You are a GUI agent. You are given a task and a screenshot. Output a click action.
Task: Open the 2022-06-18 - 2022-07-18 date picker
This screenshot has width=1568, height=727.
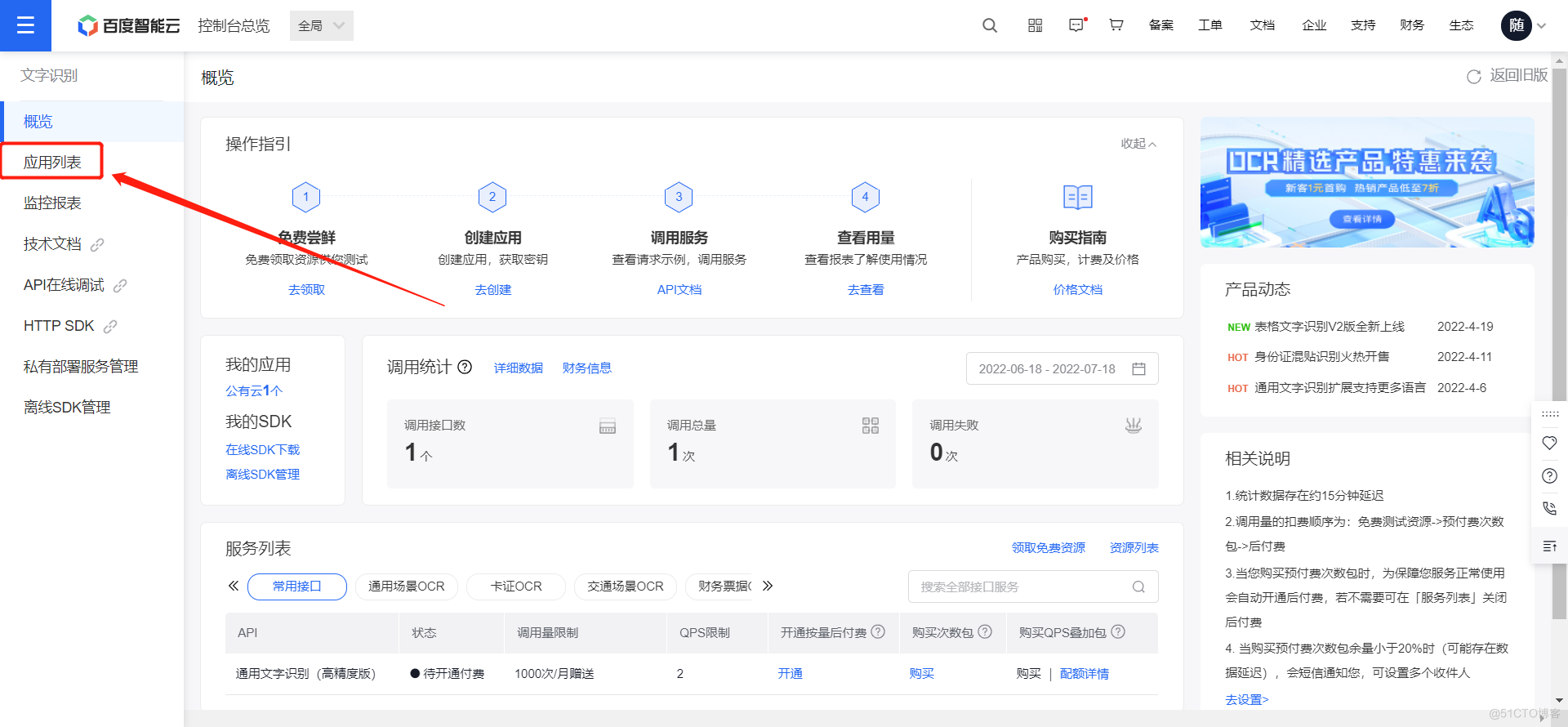(1062, 369)
